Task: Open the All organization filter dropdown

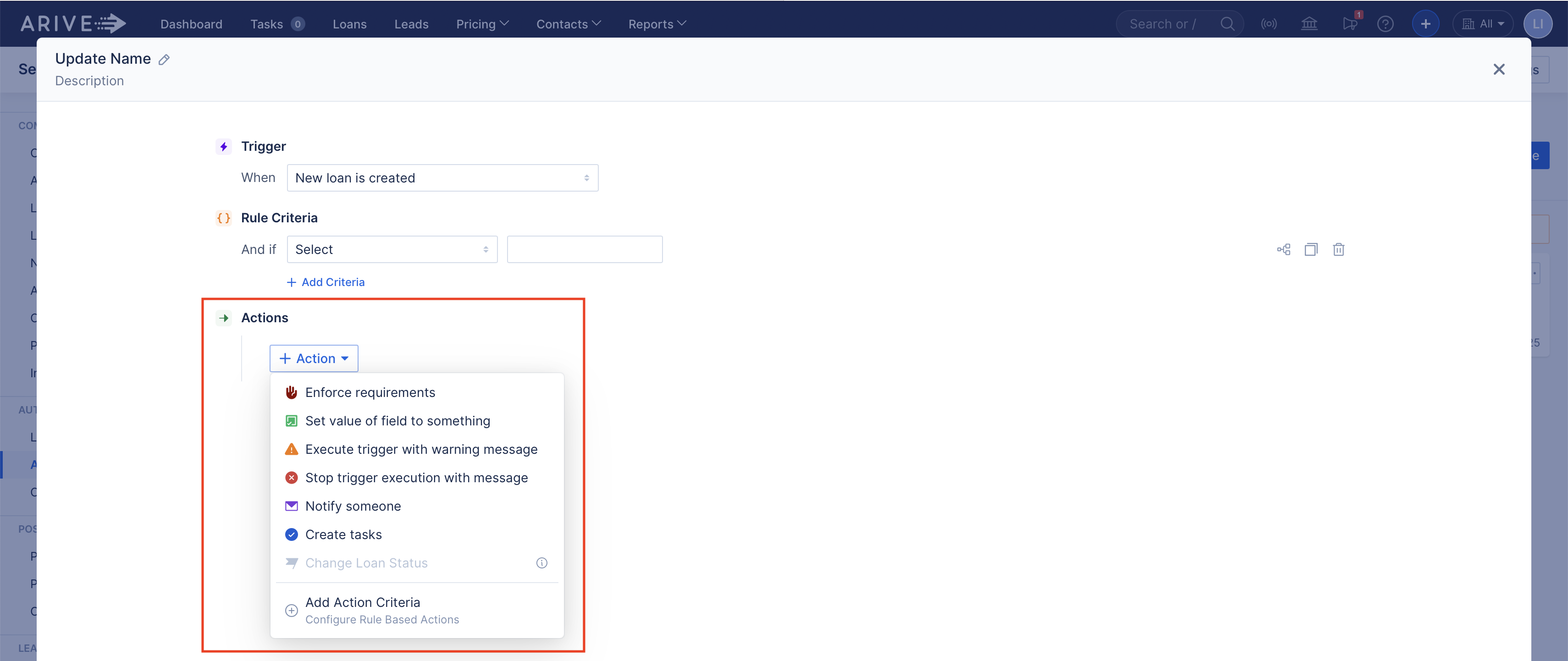Action: (1483, 24)
